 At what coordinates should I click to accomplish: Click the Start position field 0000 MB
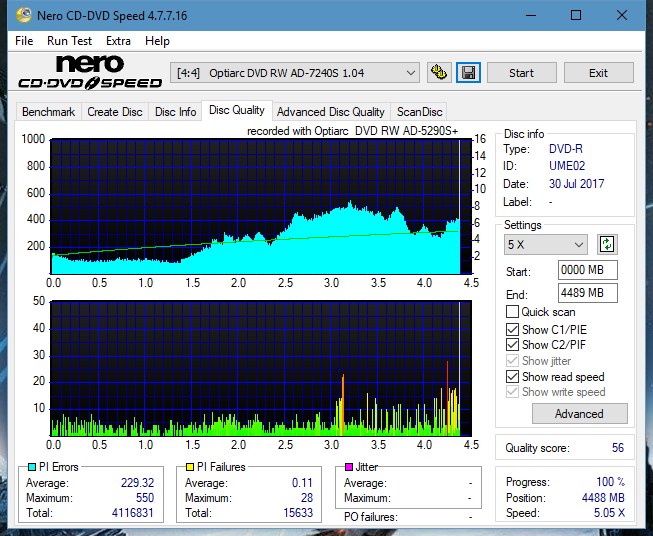[587, 270]
